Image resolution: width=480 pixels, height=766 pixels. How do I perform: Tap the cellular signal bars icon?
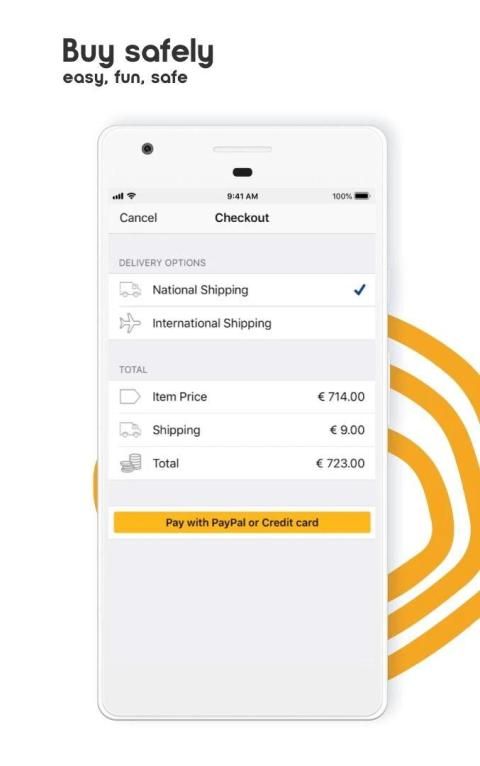118,196
